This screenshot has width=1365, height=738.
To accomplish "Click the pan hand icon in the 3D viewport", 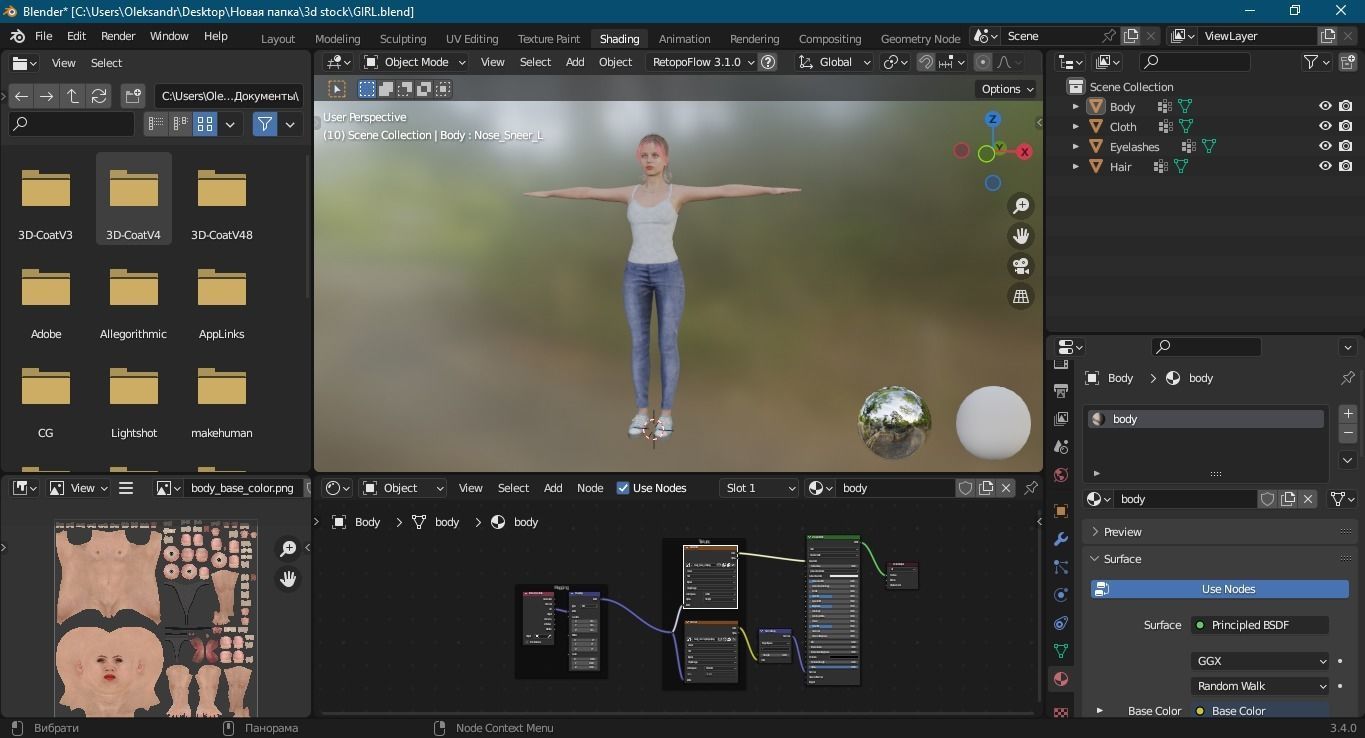I will (1021, 236).
